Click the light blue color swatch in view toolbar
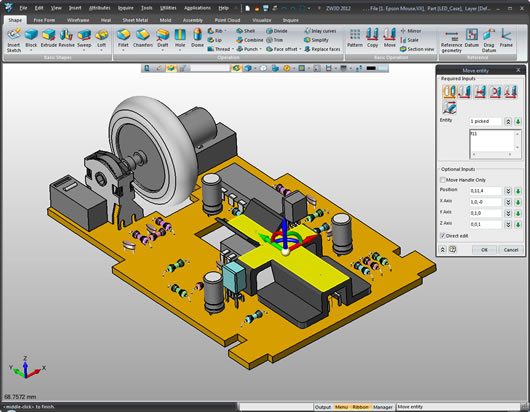Screen dimensions: 530x412 tap(383, 68)
